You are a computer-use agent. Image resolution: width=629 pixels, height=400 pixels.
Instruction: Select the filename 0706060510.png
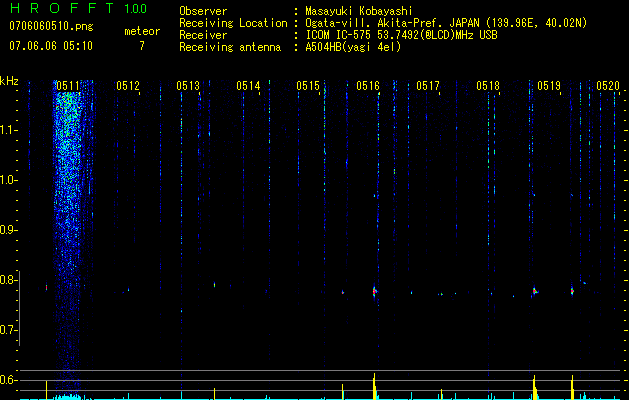point(51,26)
